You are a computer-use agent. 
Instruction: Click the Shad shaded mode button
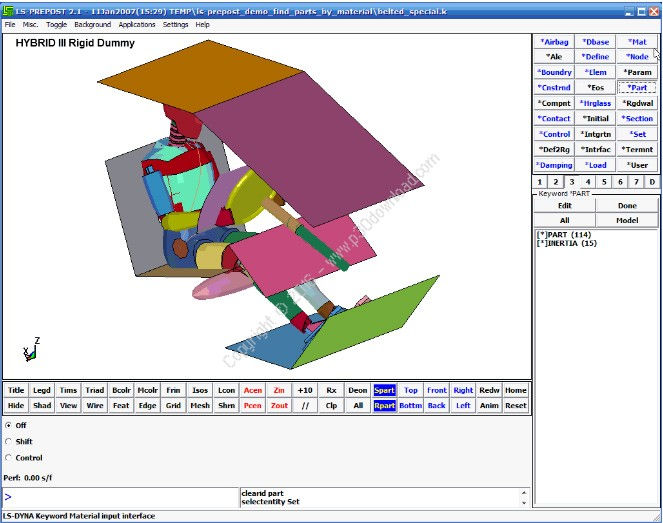(x=42, y=405)
